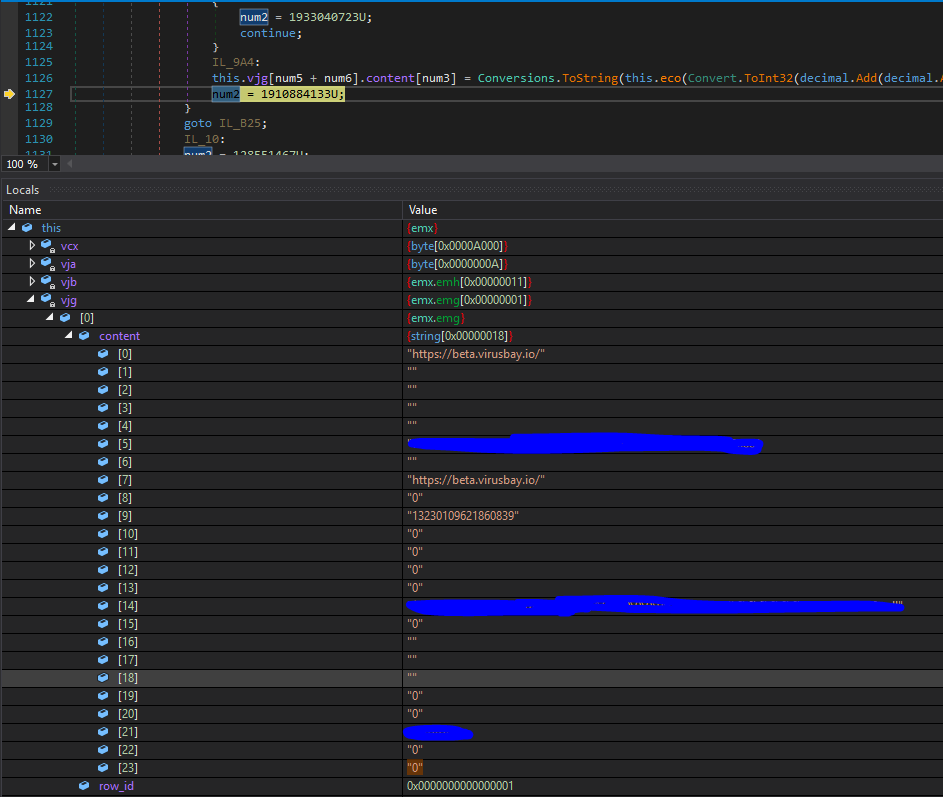
Task: Click the field icon next to vjb
Action: coord(47,282)
